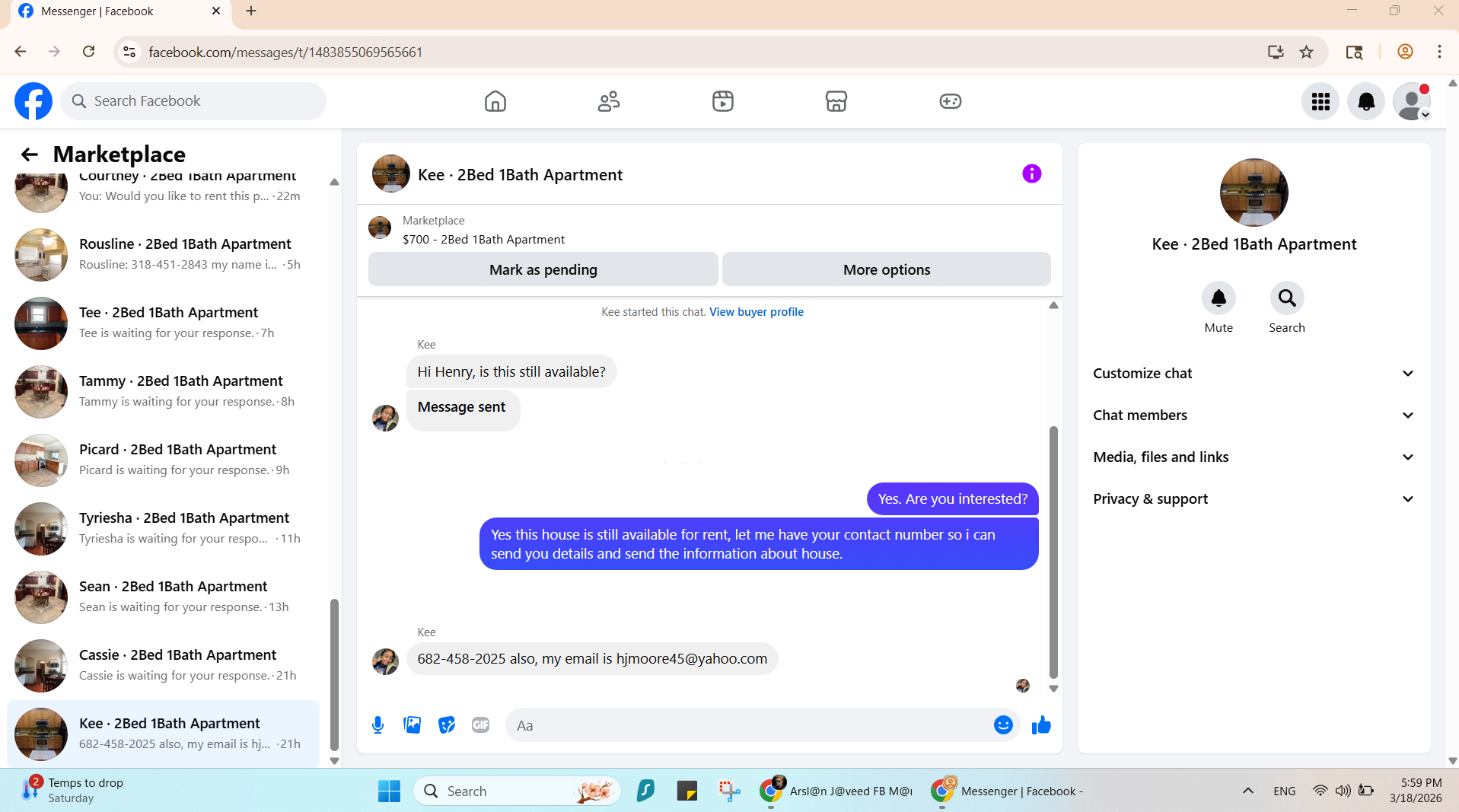Click the chat messages vertical scrollbar
Screen dimensions: 1459x812
[x=1053, y=552]
